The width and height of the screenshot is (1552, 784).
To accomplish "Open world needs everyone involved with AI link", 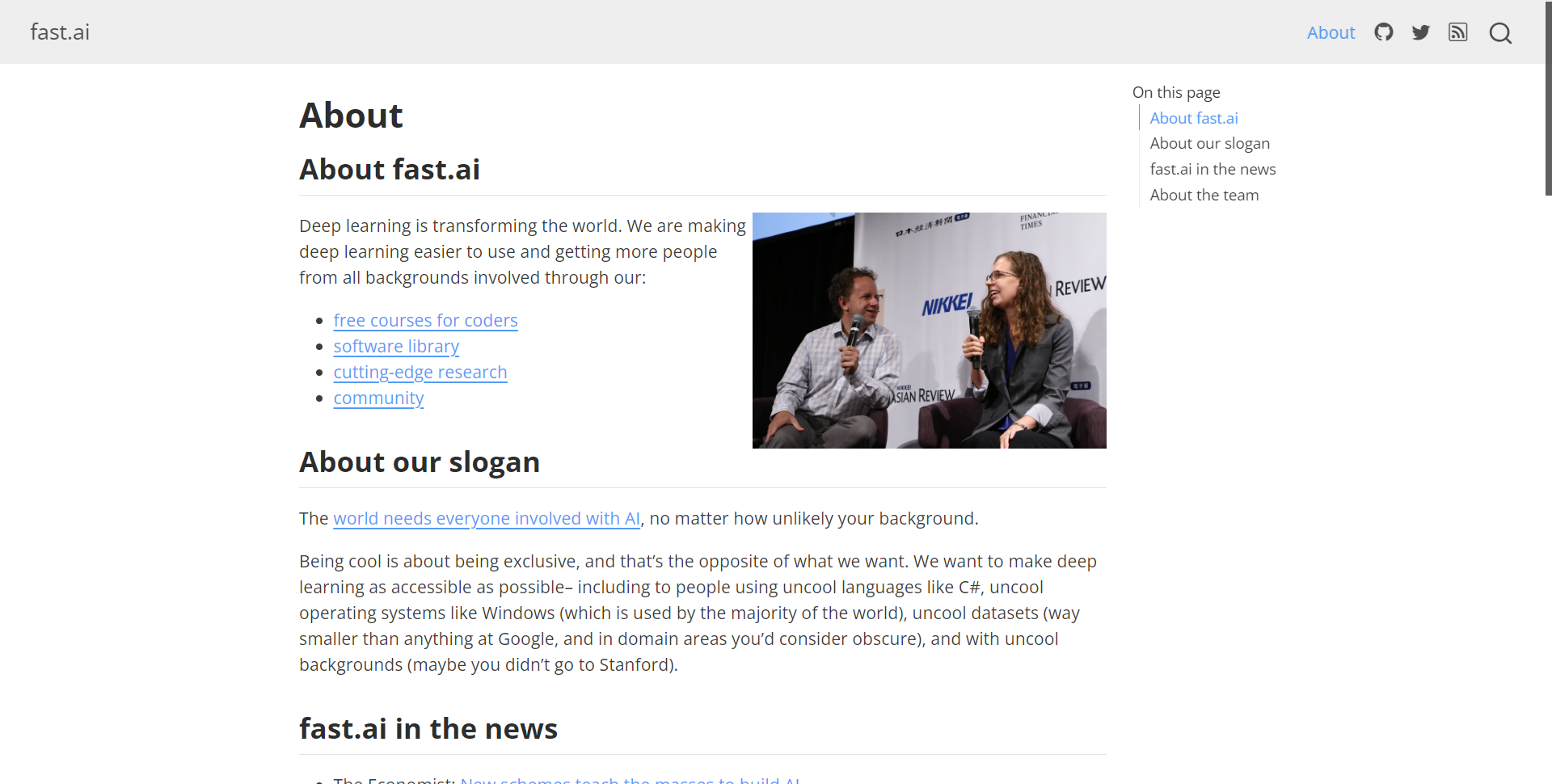I will point(487,519).
